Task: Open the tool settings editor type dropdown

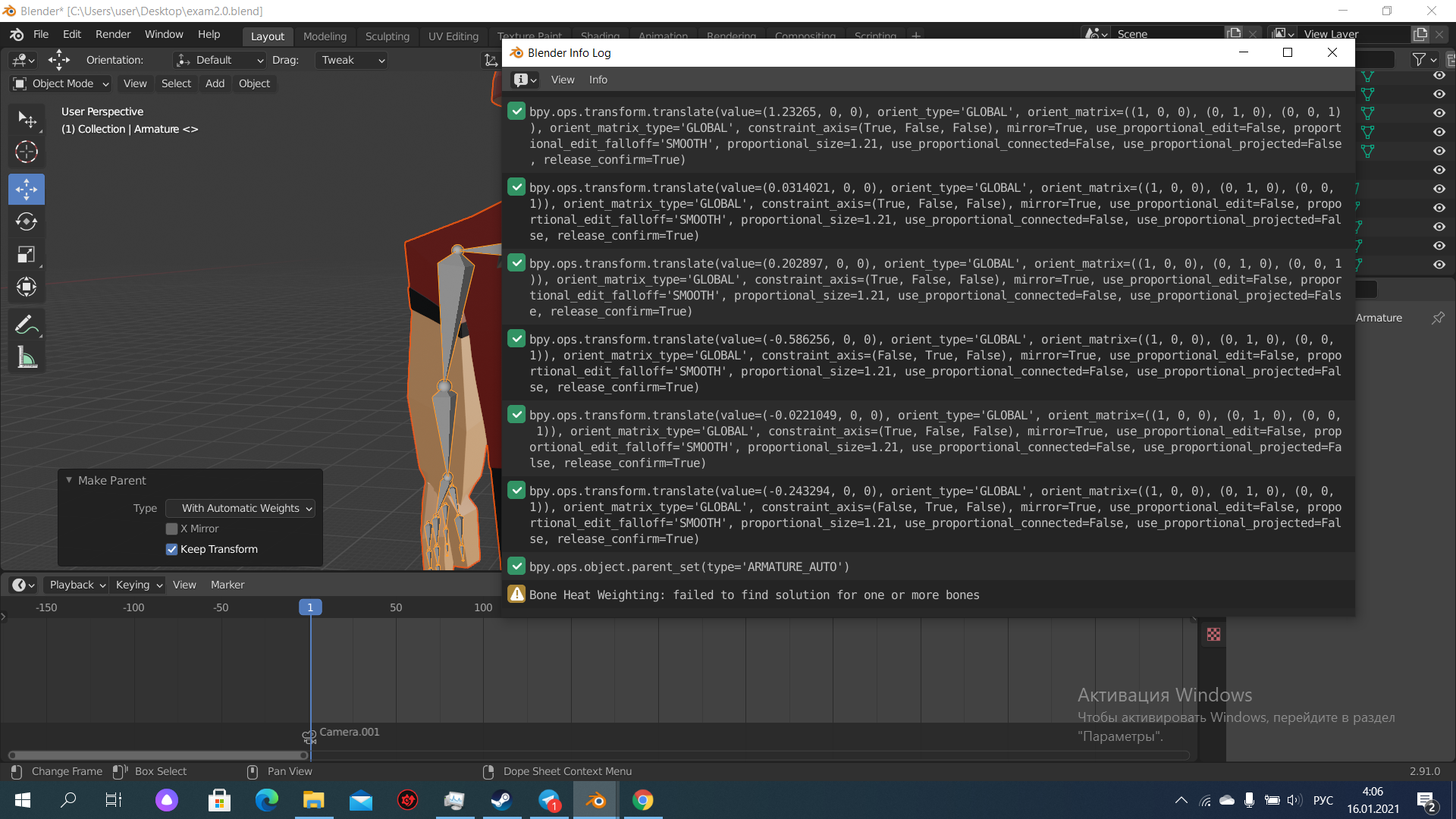Action: 23,60
